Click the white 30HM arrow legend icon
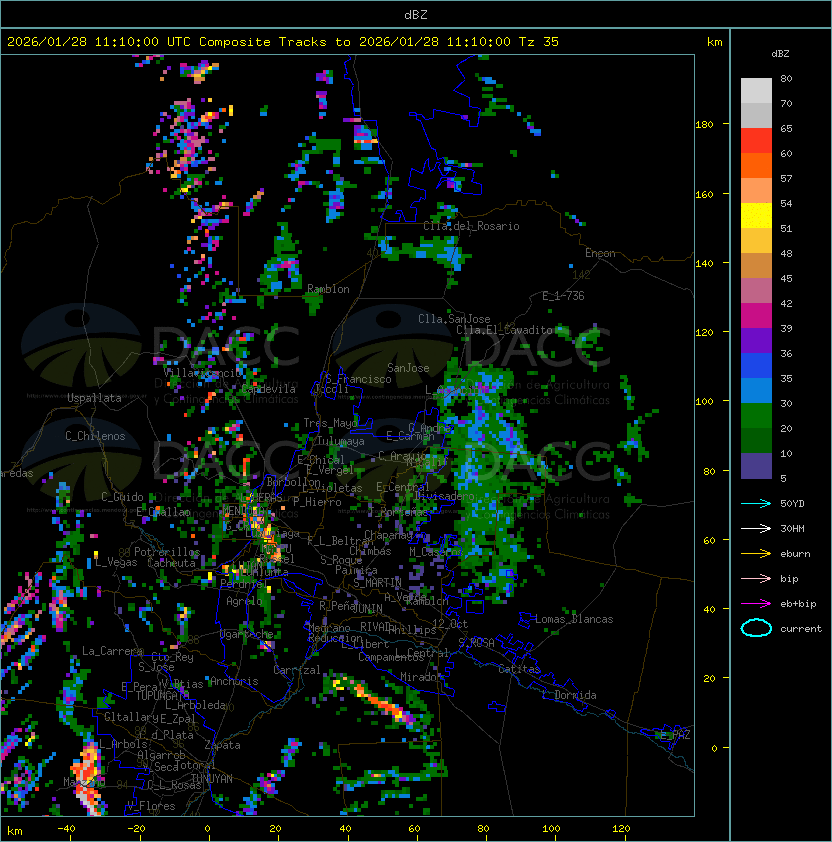The height and width of the screenshot is (842, 832). point(756,528)
